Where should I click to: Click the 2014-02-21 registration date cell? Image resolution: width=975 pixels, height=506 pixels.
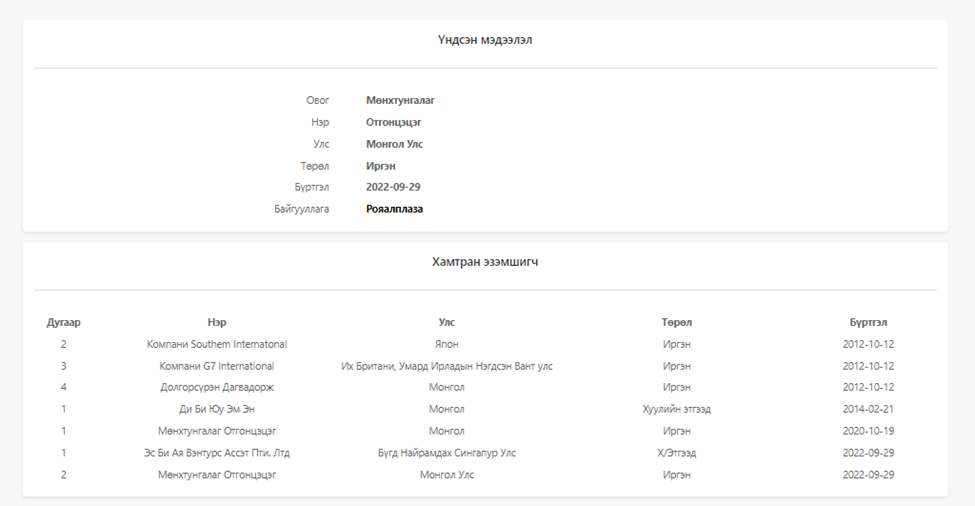coord(868,409)
